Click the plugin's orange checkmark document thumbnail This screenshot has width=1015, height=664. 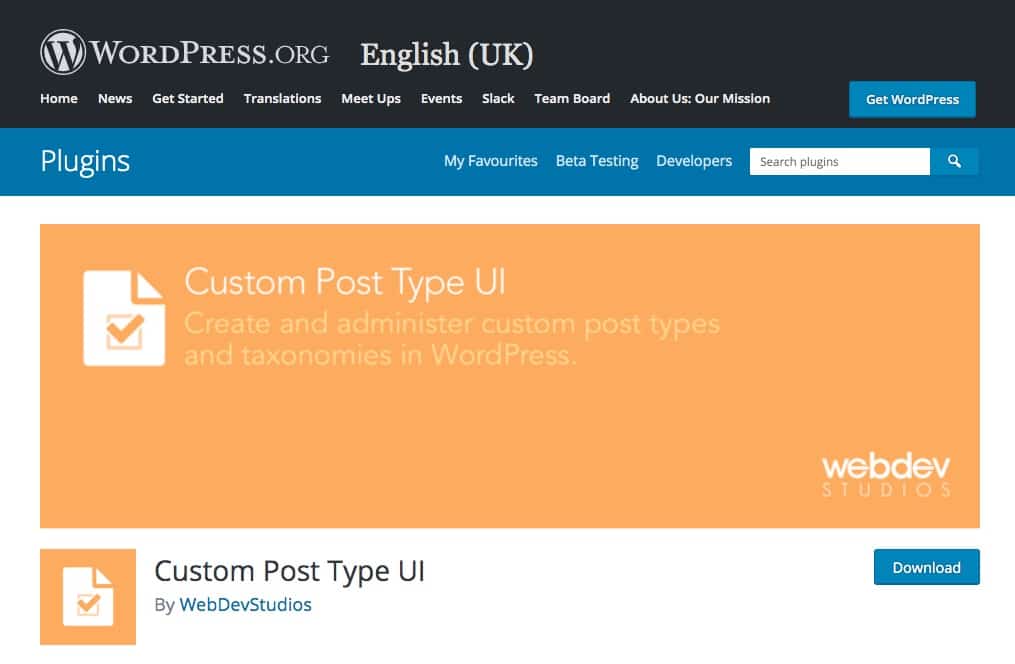click(87, 596)
